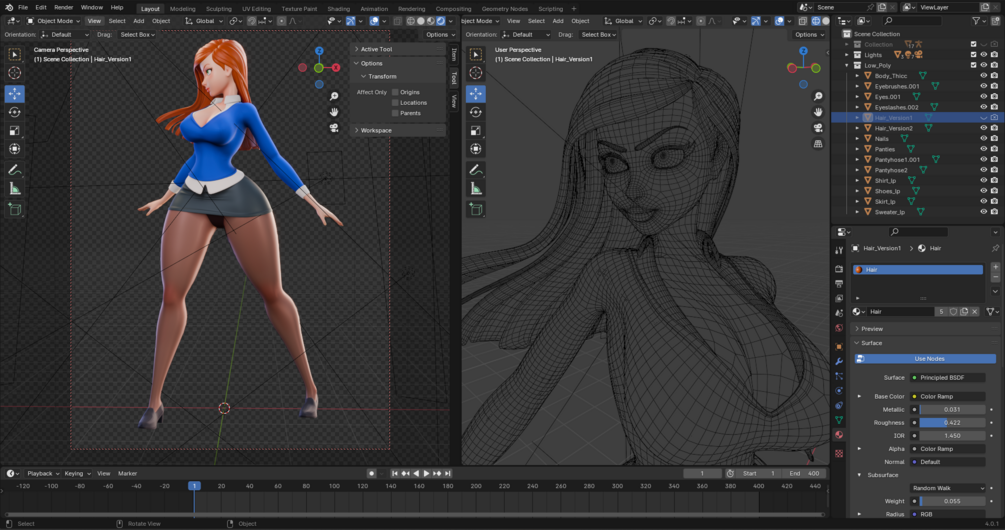Adjust the Roughness slider
This screenshot has width=1005, height=530.
pyautogui.click(x=952, y=422)
